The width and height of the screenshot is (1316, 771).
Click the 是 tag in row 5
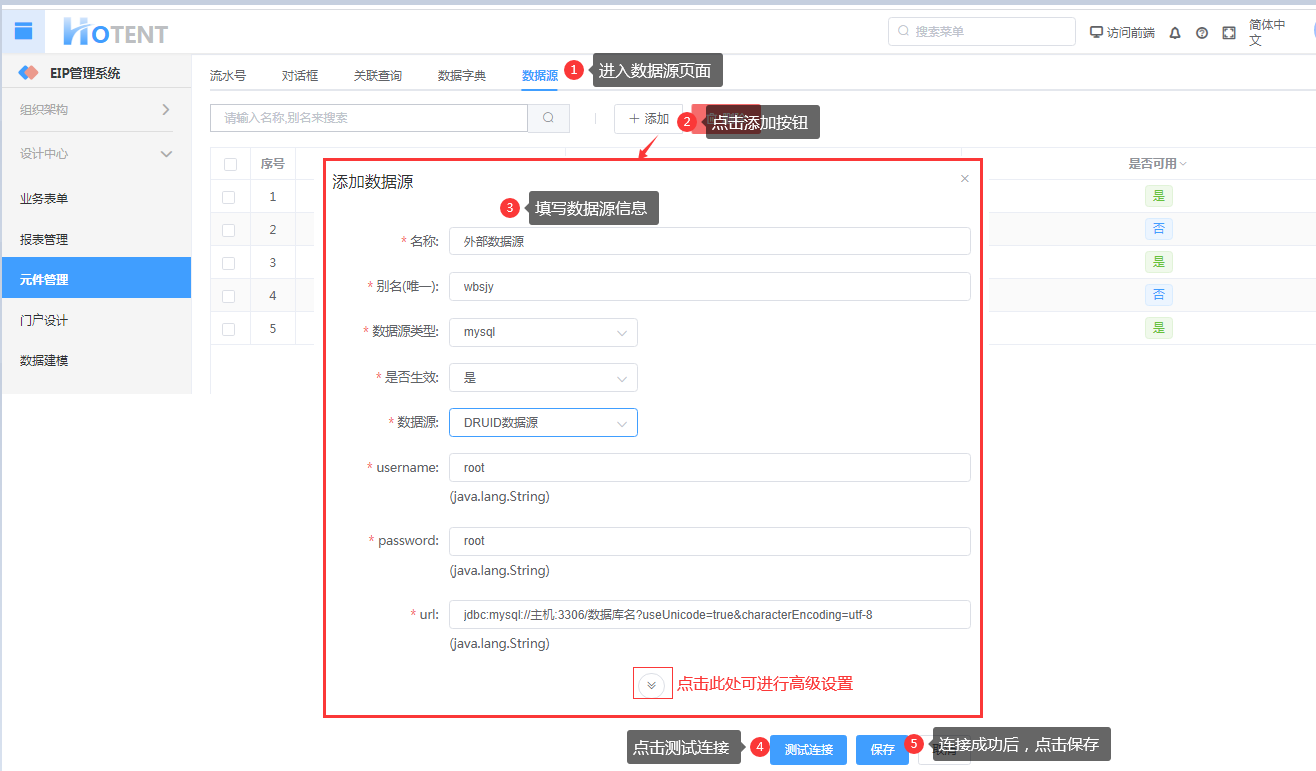pyautogui.click(x=1159, y=328)
